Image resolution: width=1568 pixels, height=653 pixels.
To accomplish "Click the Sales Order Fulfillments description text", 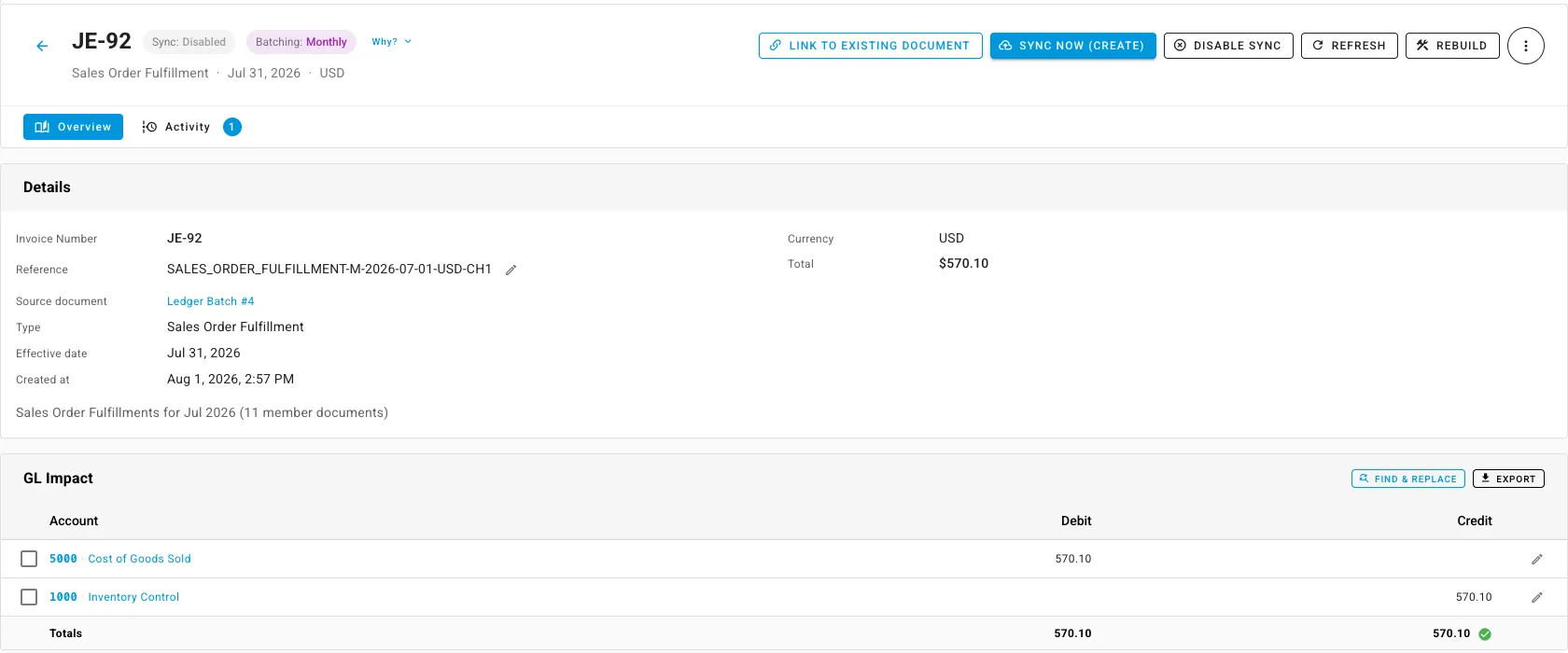I will (x=202, y=412).
